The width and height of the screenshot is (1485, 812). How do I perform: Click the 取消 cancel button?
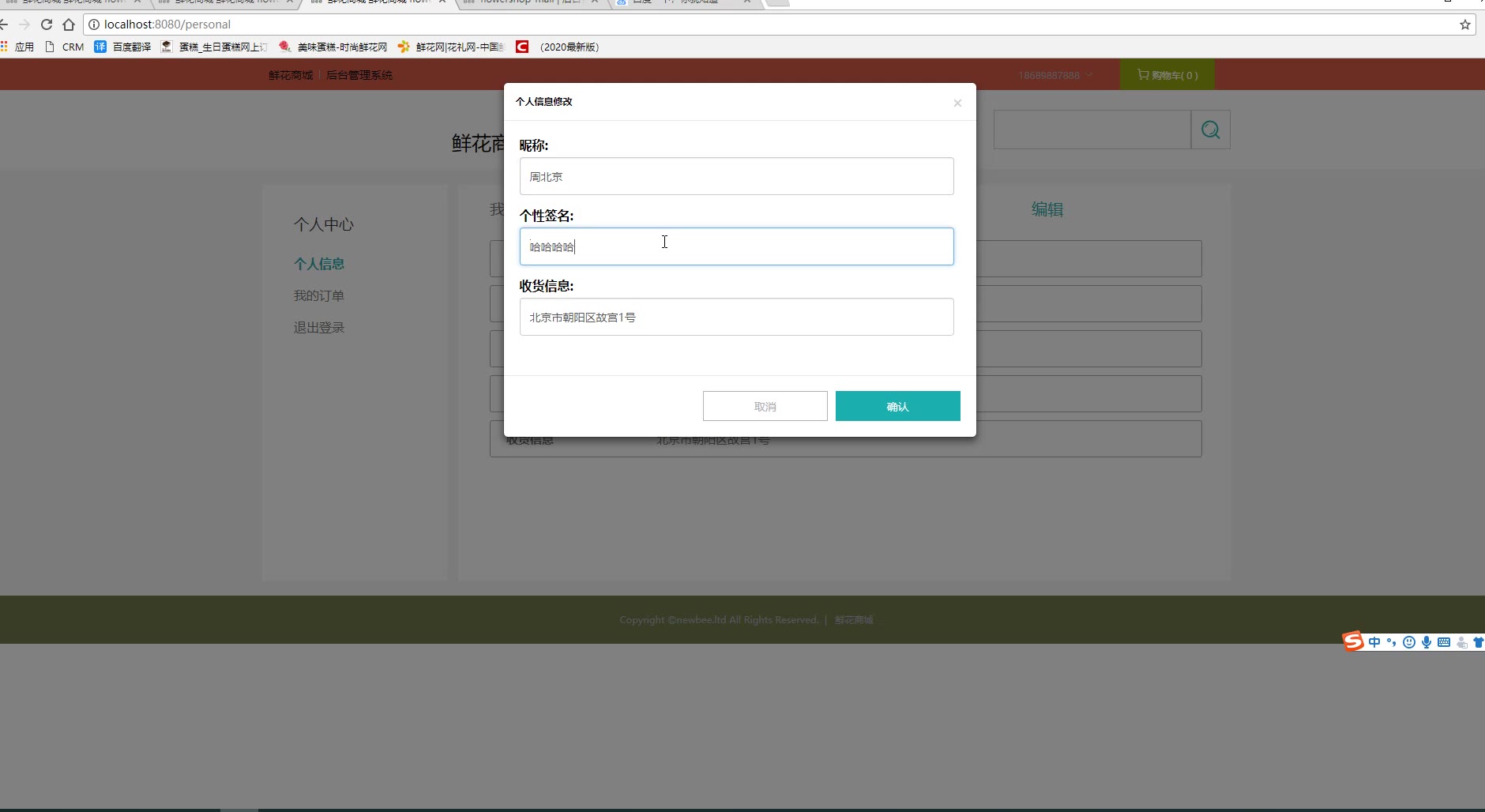pos(765,406)
